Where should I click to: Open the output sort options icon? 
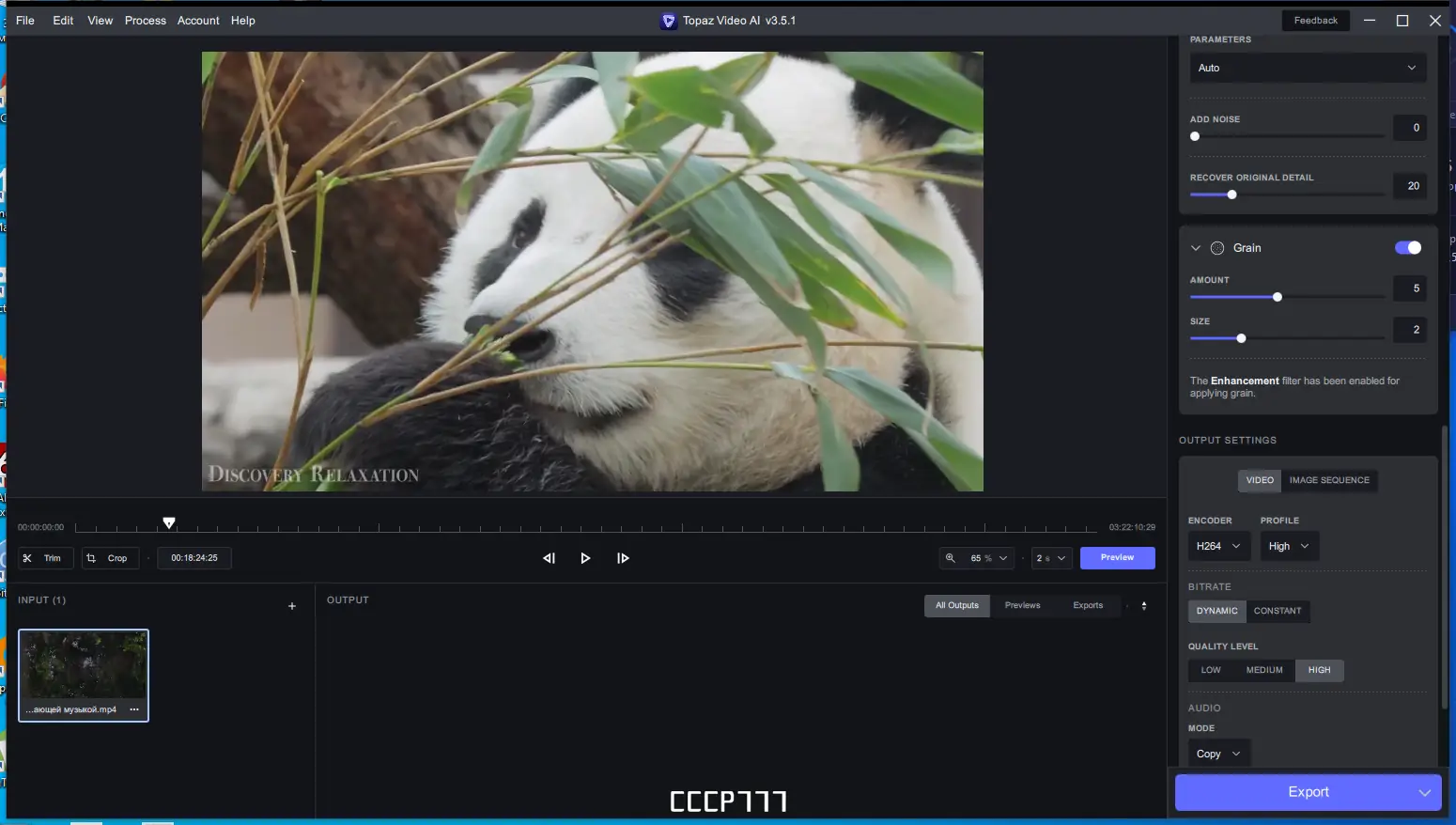click(x=1144, y=606)
